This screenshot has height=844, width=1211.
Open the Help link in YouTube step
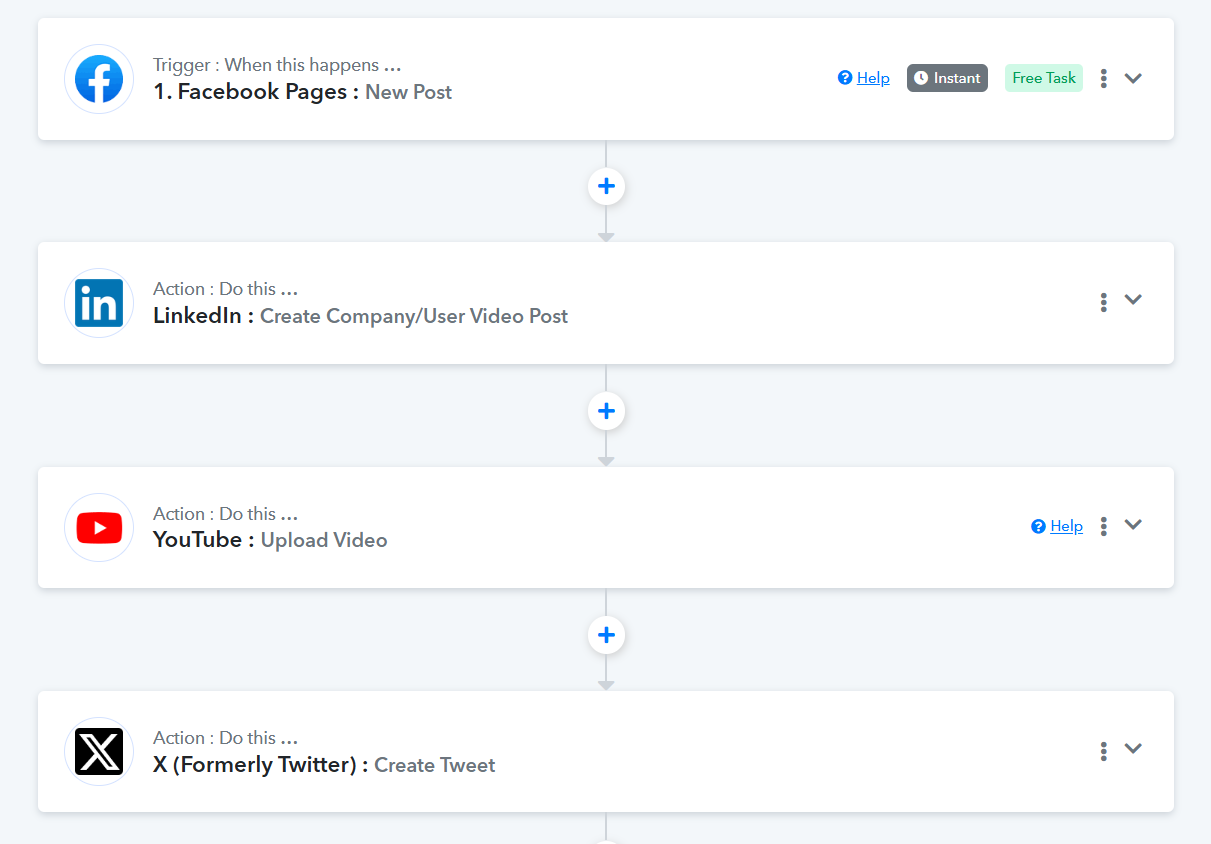point(1066,526)
